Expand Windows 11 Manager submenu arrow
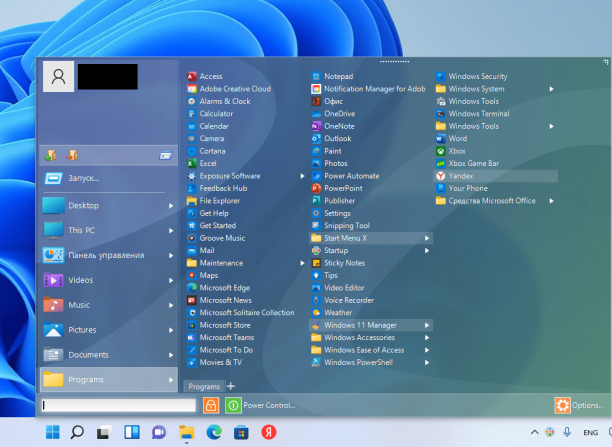Image resolution: width=612 pixels, height=447 pixels. click(x=427, y=325)
